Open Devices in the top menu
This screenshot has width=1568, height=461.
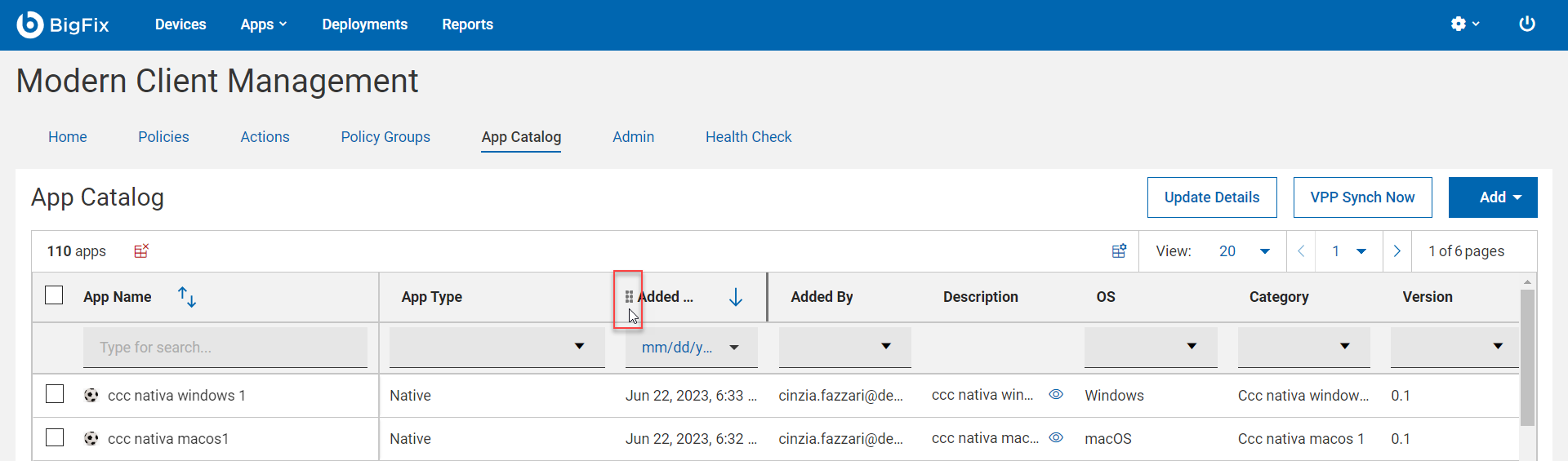(180, 24)
